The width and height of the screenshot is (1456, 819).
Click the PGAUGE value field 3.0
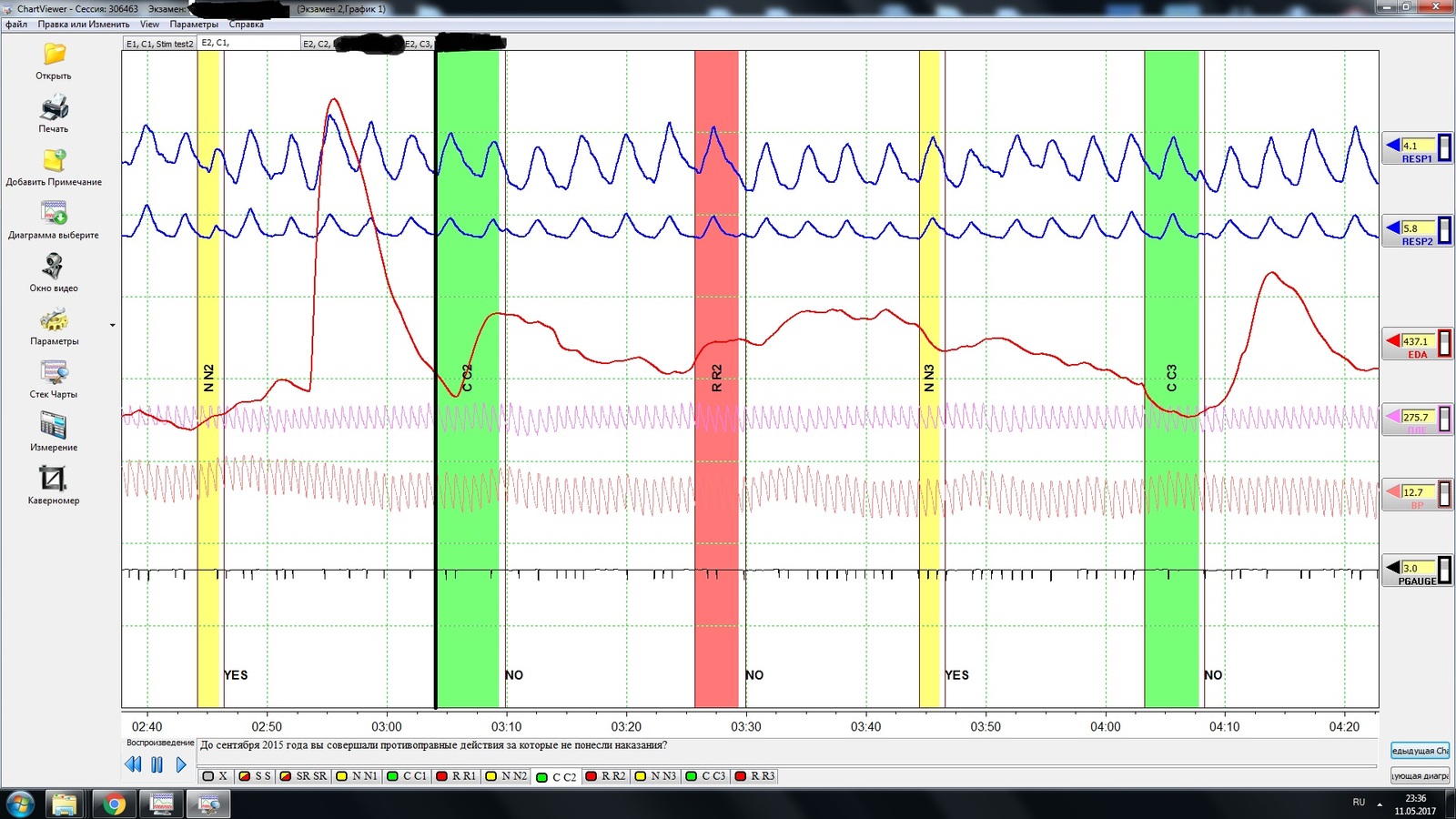coord(1418,567)
